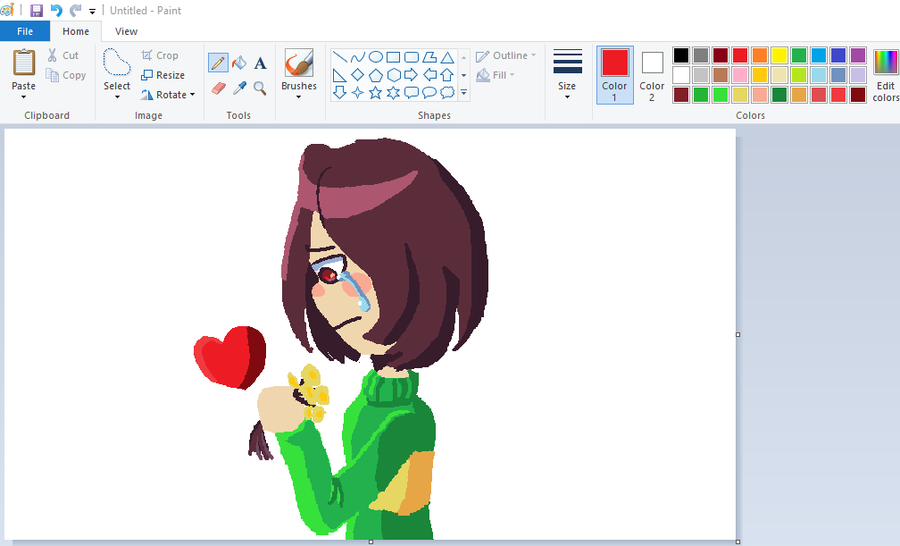Click the Edit colors button
Image resolution: width=900 pixels, height=546 pixels.
pyautogui.click(x=886, y=76)
